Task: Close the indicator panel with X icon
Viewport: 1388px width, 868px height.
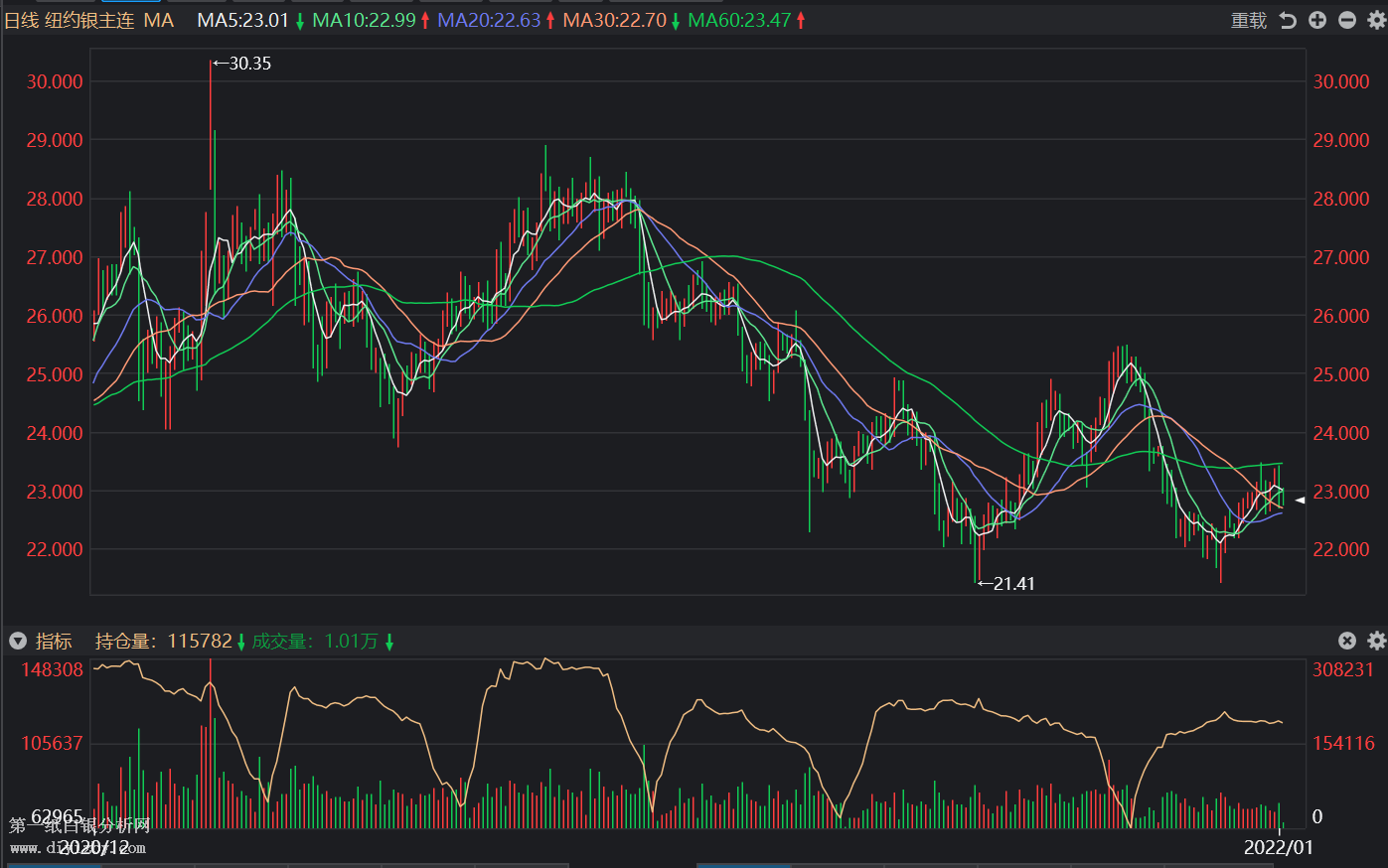Action: (x=1347, y=641)
